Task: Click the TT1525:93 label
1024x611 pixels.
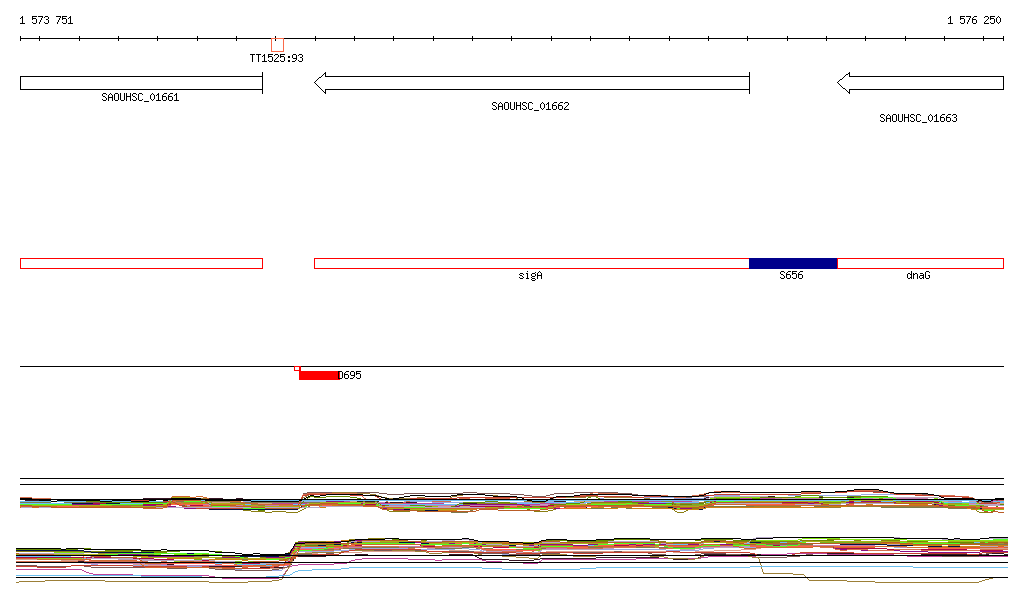Action: (x=276, y=58)
